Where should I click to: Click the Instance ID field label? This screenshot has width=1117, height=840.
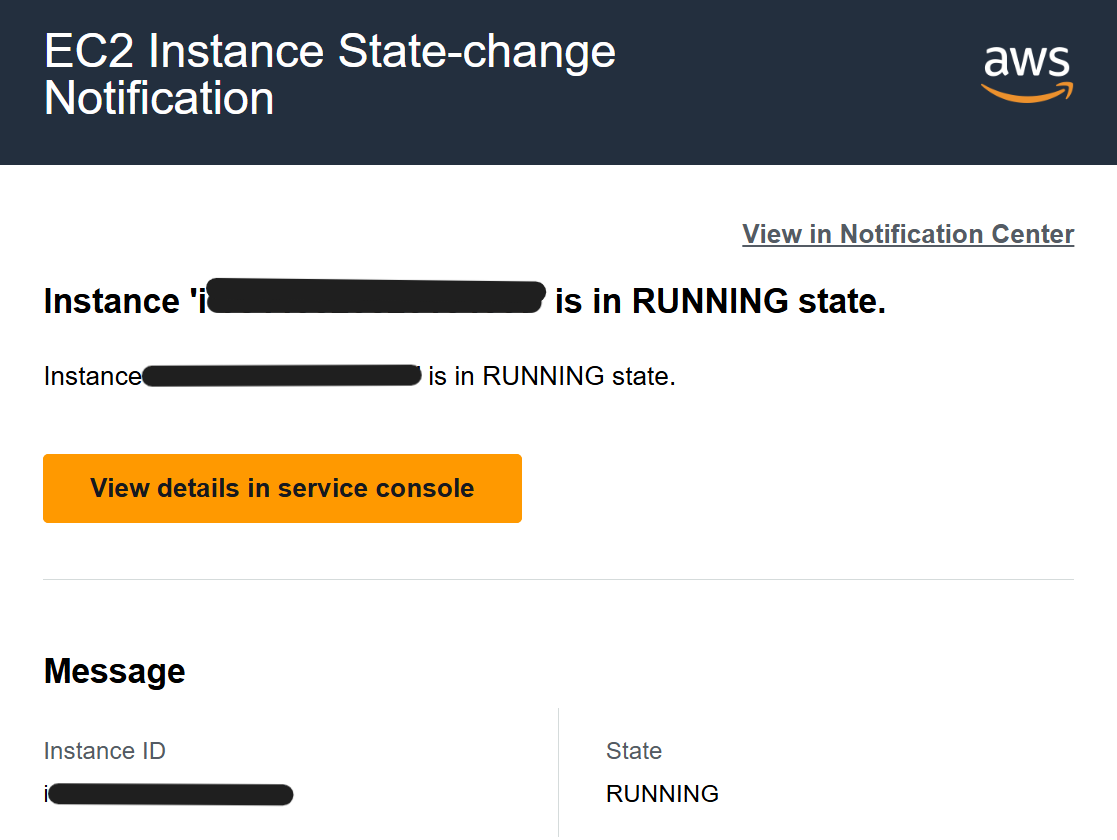(x=105, y=751)
